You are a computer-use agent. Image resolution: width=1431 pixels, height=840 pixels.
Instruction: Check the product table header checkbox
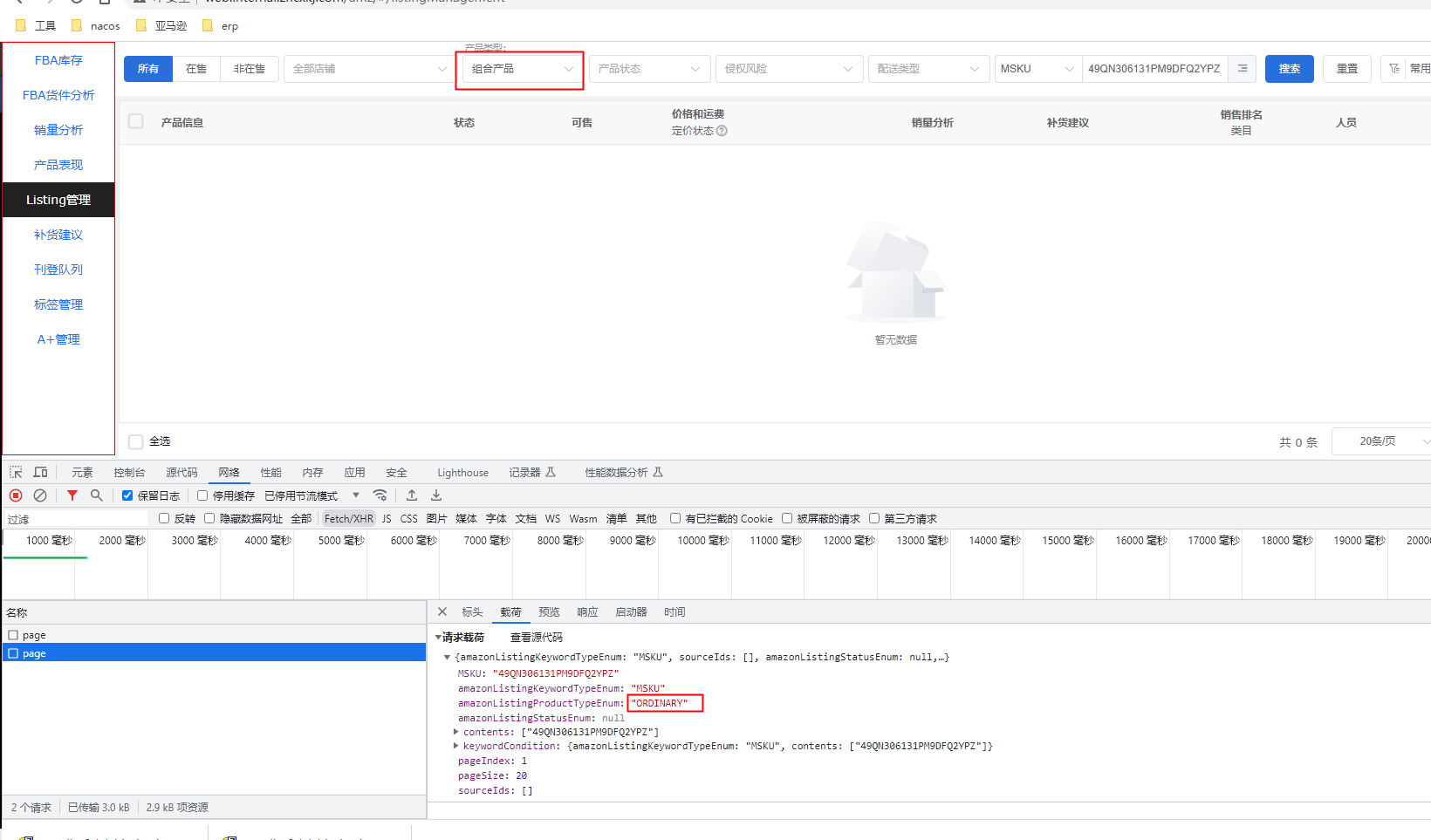136,121
